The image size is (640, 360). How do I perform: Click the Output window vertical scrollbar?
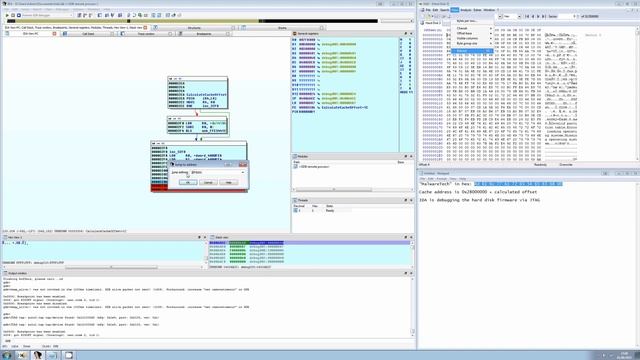(412, 306)
